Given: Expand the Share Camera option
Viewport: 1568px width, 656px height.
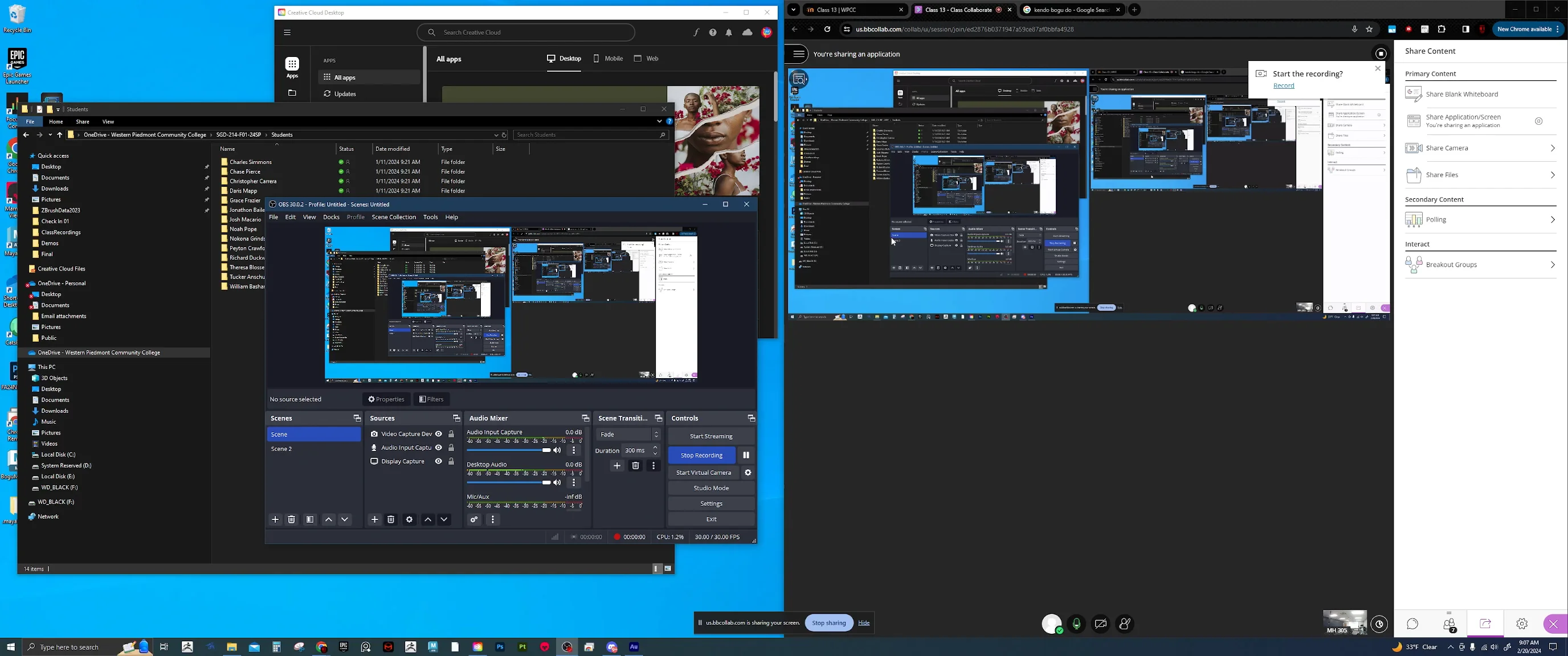Looking at the screenshot, I should click(x=1480, y=148).
